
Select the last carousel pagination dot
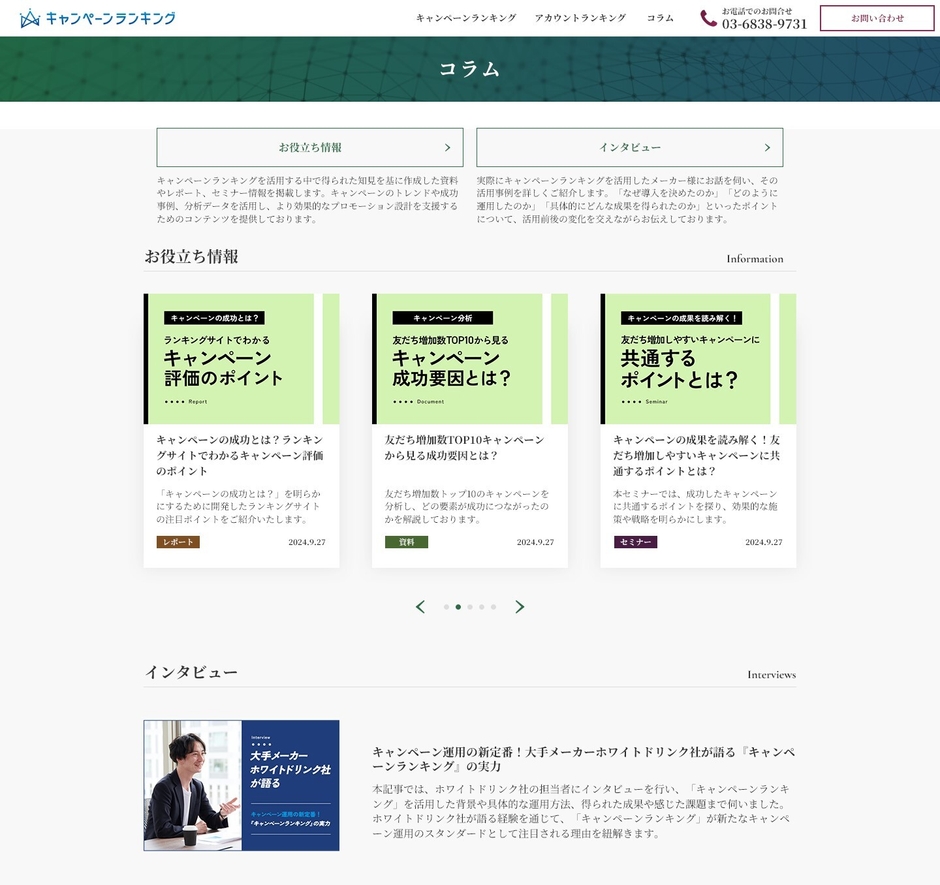point(493,607)
